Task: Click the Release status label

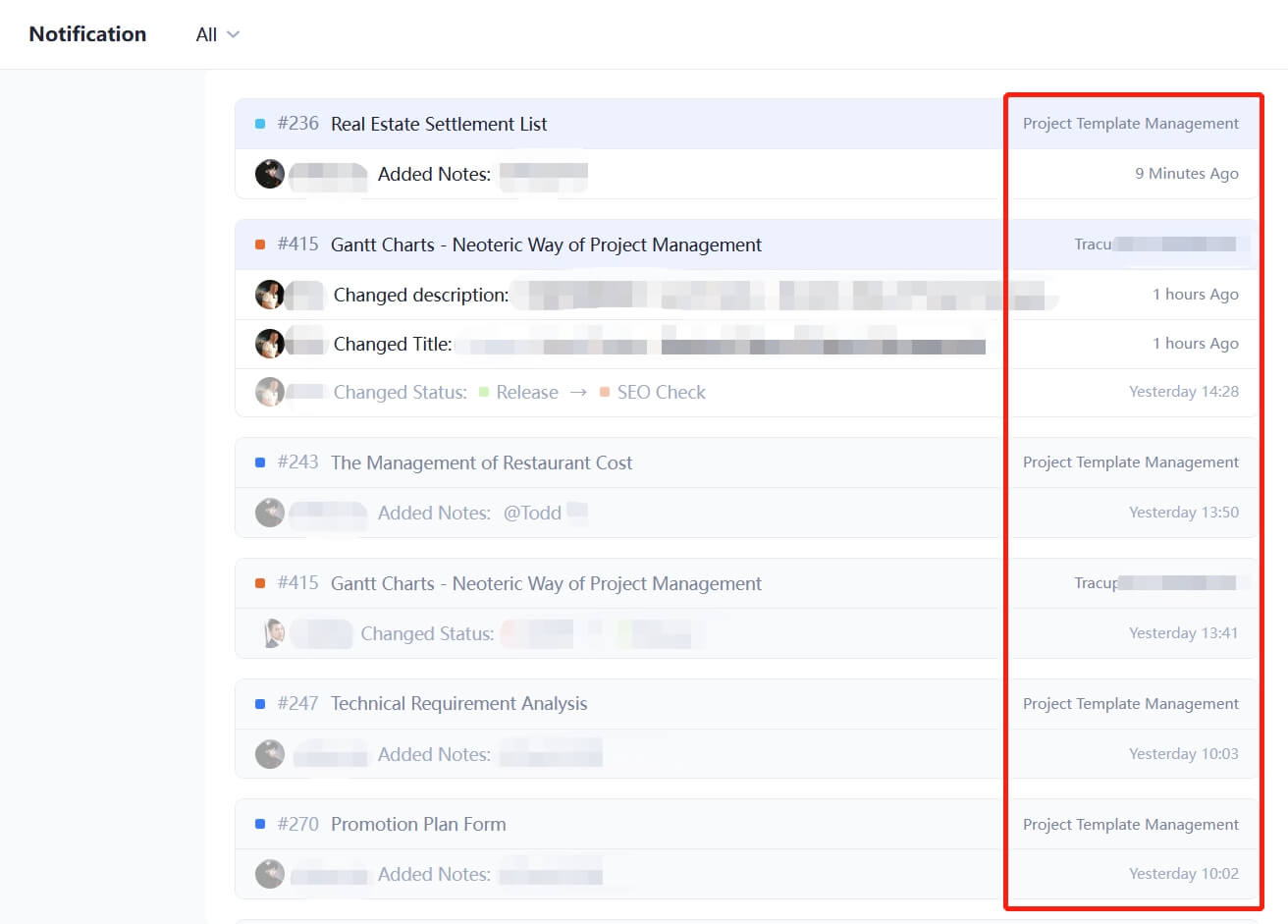Action: click(526, 392)
